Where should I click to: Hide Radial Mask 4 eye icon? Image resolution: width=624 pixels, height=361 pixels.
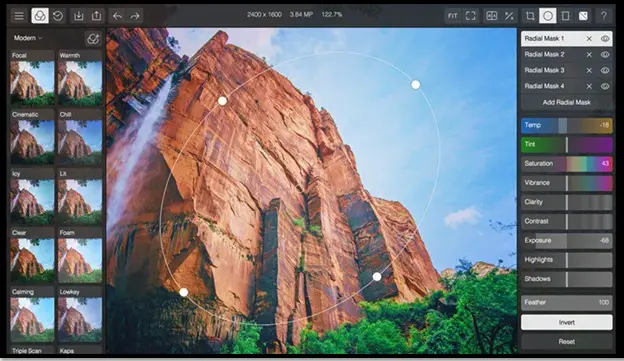(x=605, y=86)
